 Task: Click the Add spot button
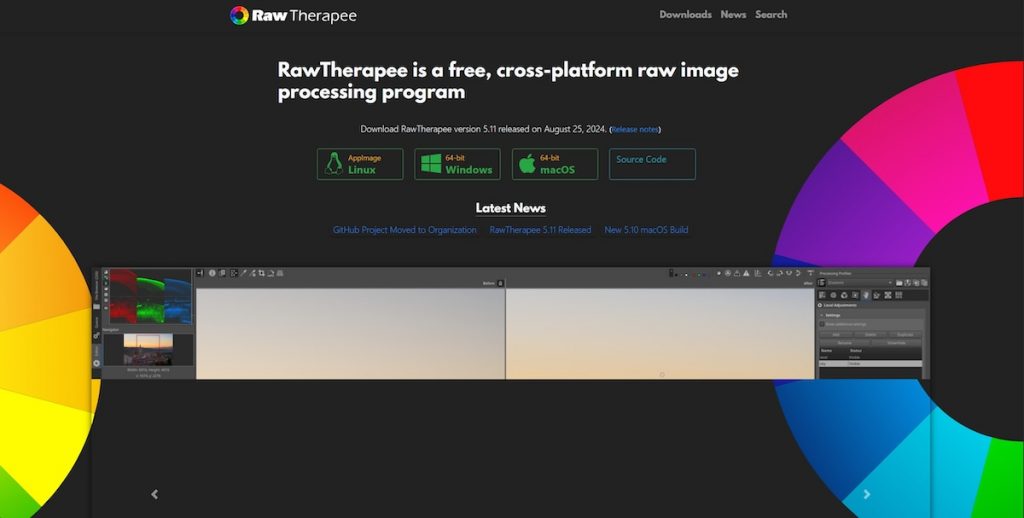(836, 334)
